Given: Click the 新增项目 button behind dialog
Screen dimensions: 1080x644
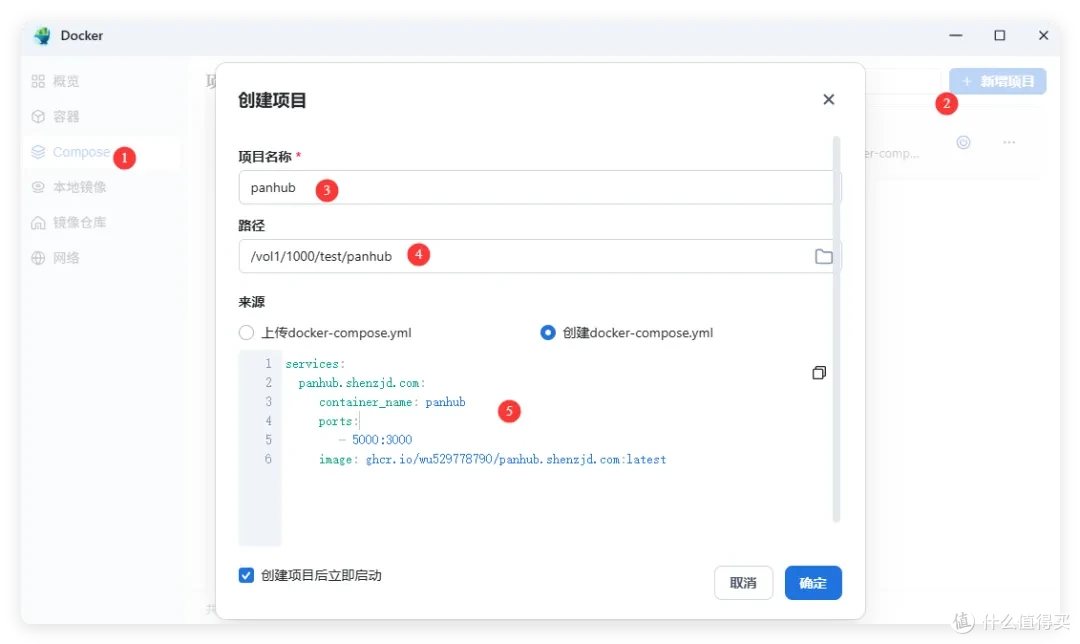Looking at the screenshot, I should coord(997,81).
